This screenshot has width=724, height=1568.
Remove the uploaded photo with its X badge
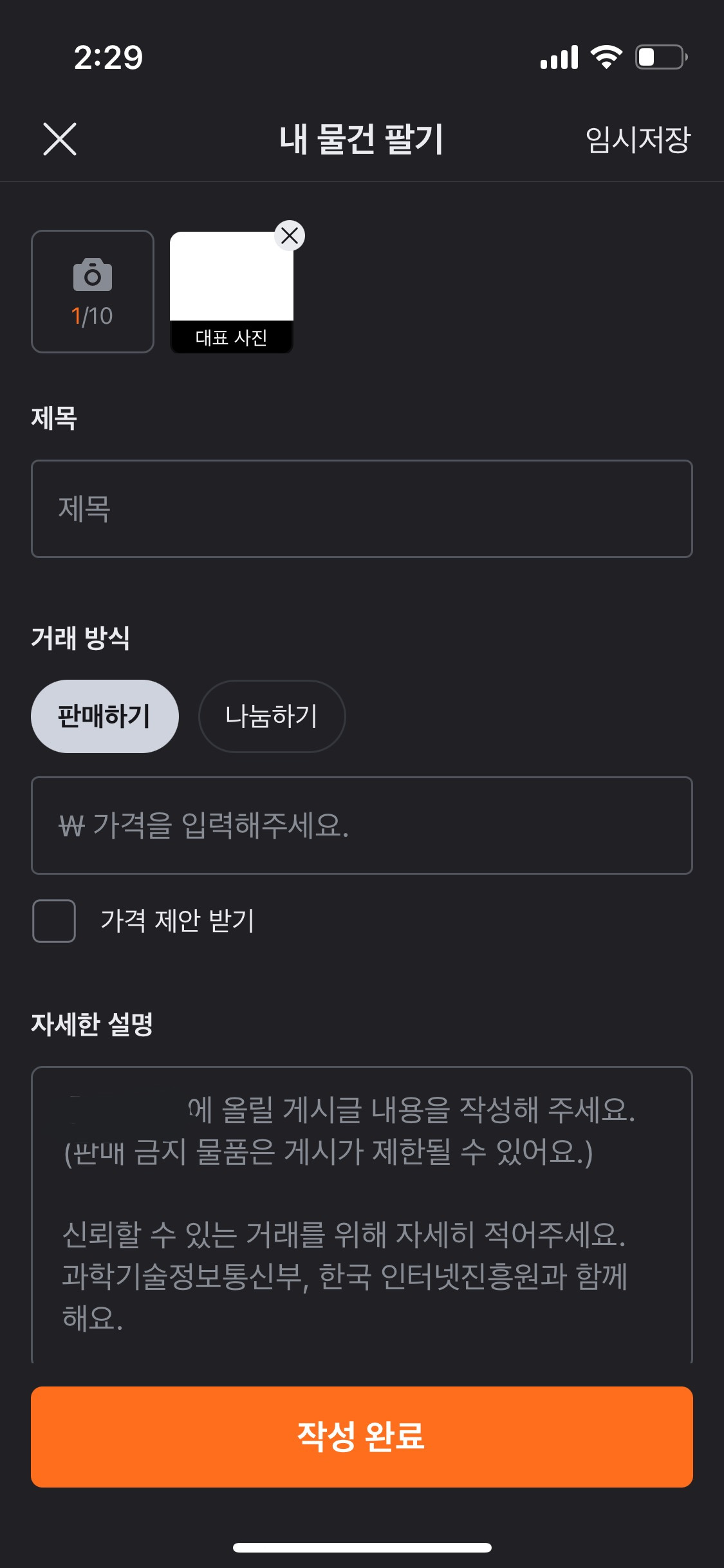[290, 236]
